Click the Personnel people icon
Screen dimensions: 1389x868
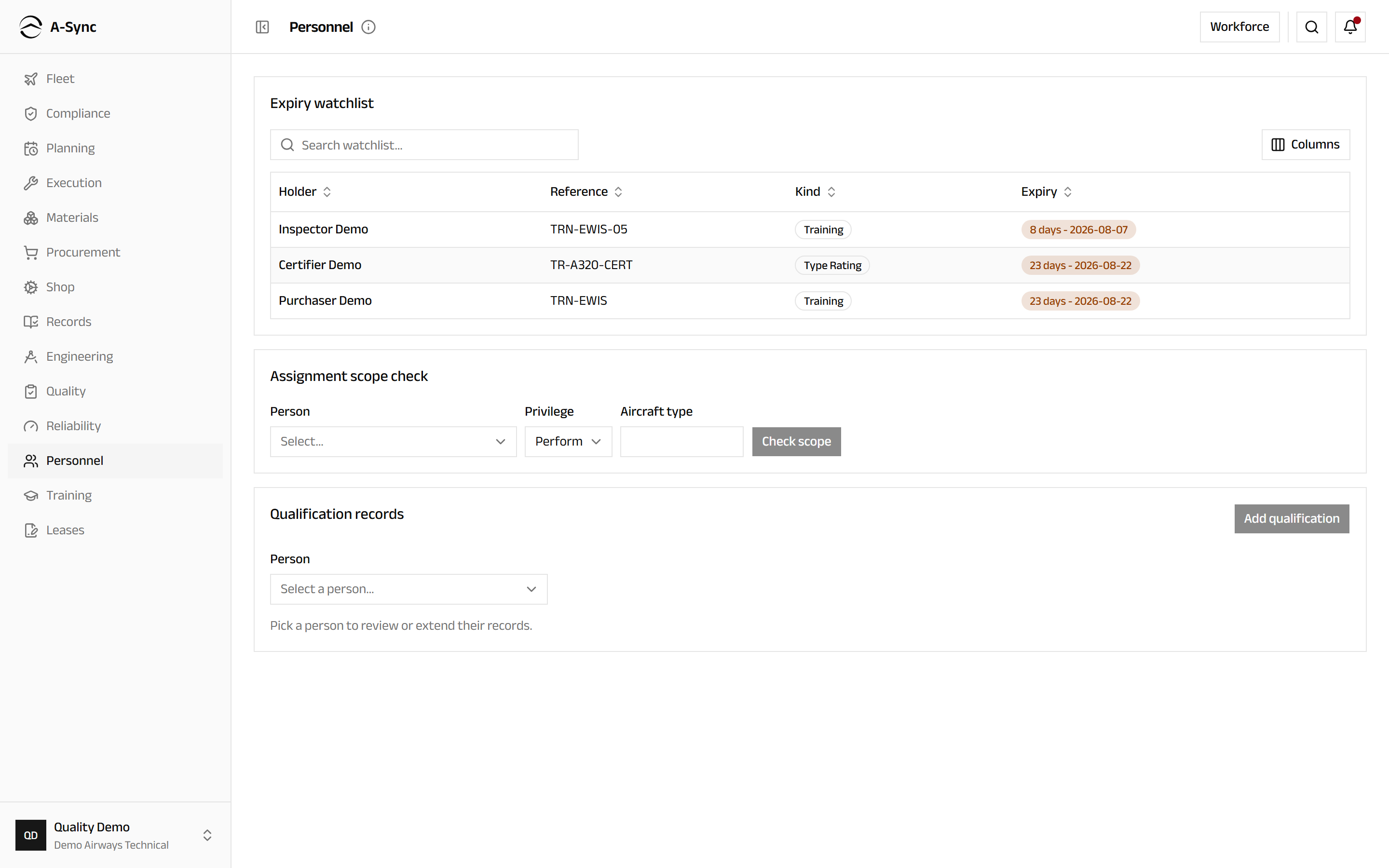(31, 461)
